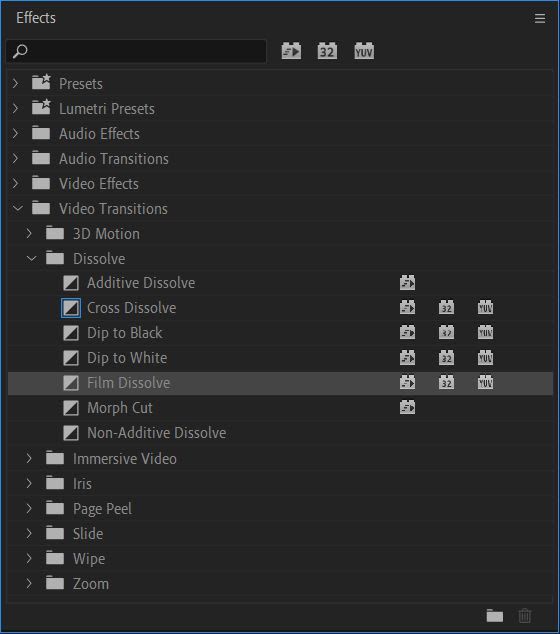Select the Wipe label
The height and width of the screenshot is (634, 560).
[x=89, y=559]
